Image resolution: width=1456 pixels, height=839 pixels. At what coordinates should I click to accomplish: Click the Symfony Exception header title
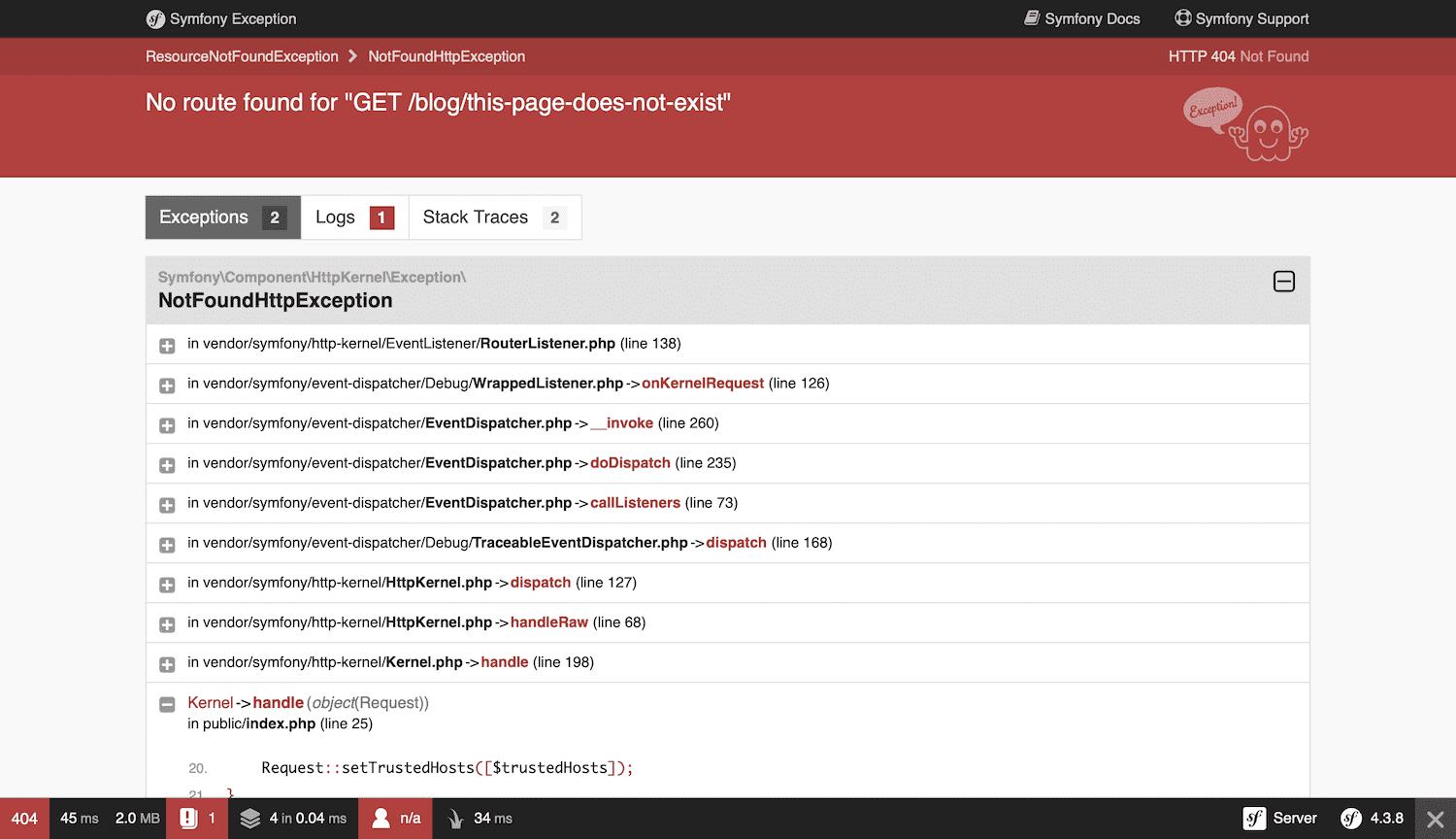coord(233,18)
